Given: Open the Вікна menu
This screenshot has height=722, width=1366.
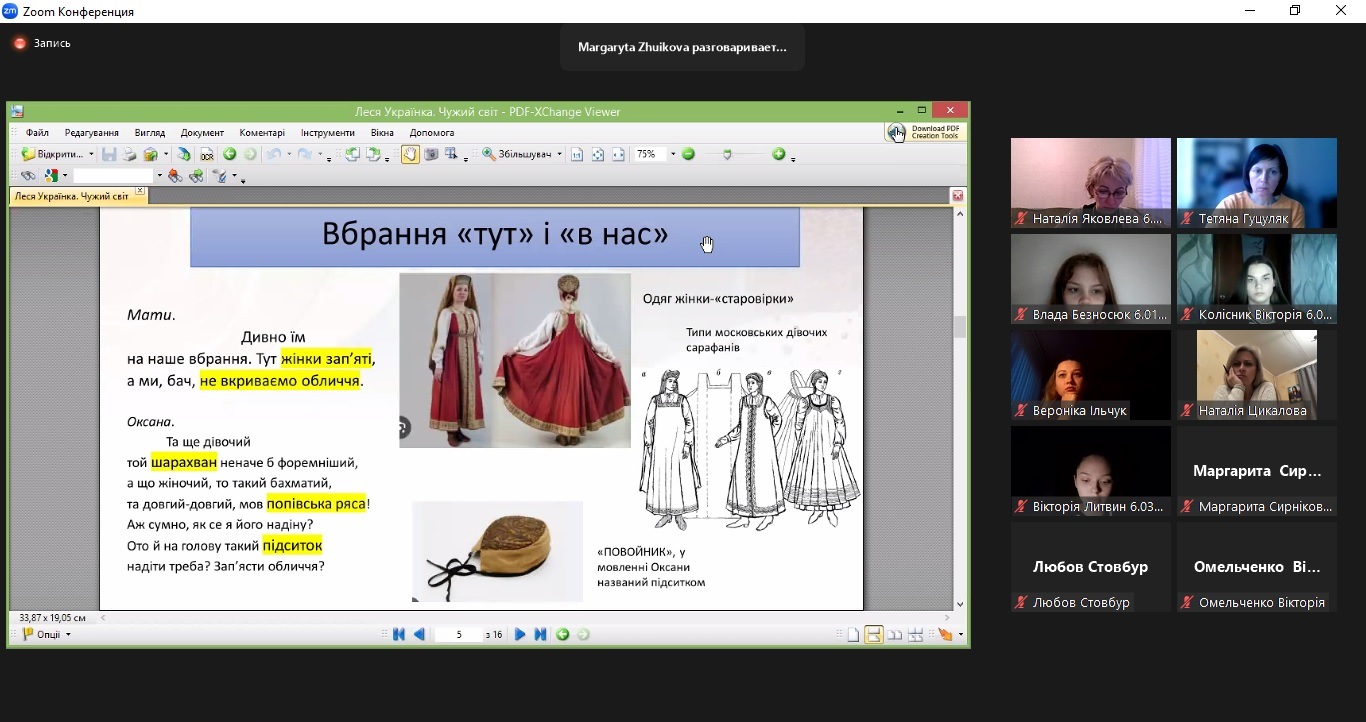Looking at the screenshot, I should [382, 132].
